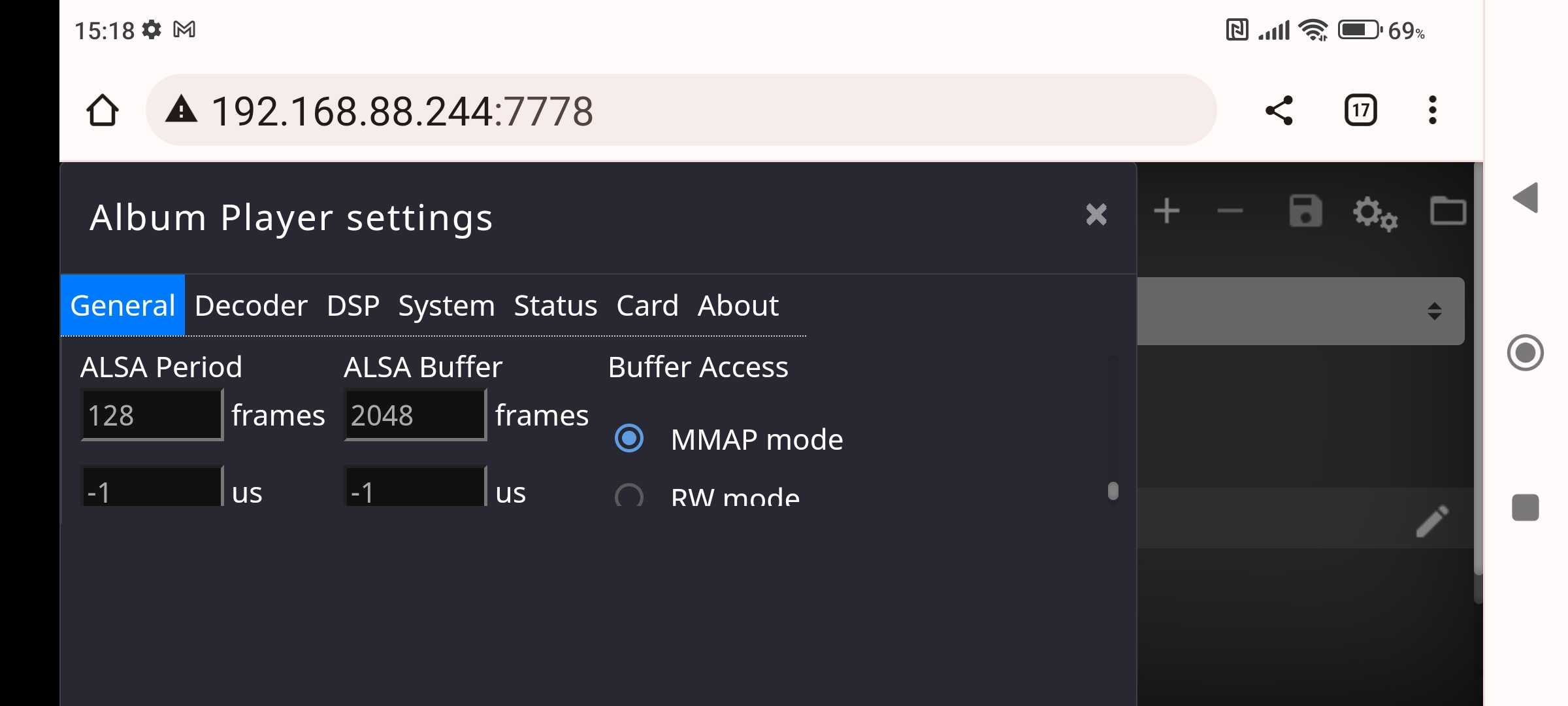1568x706 pixels.
Task: Click the minus remove icon in toolbar
Action: (x=1230, y=211)
